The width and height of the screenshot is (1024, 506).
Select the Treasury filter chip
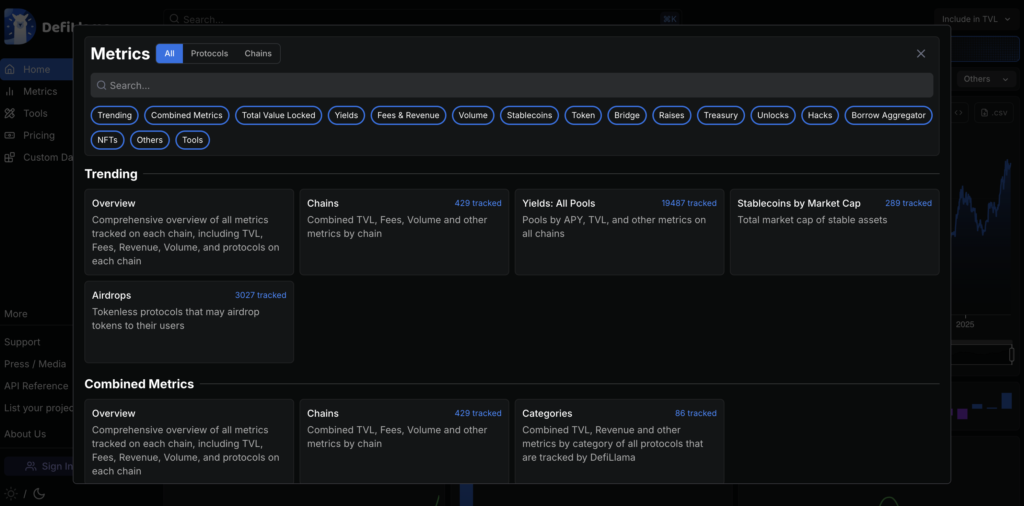(x=721, y=116)
